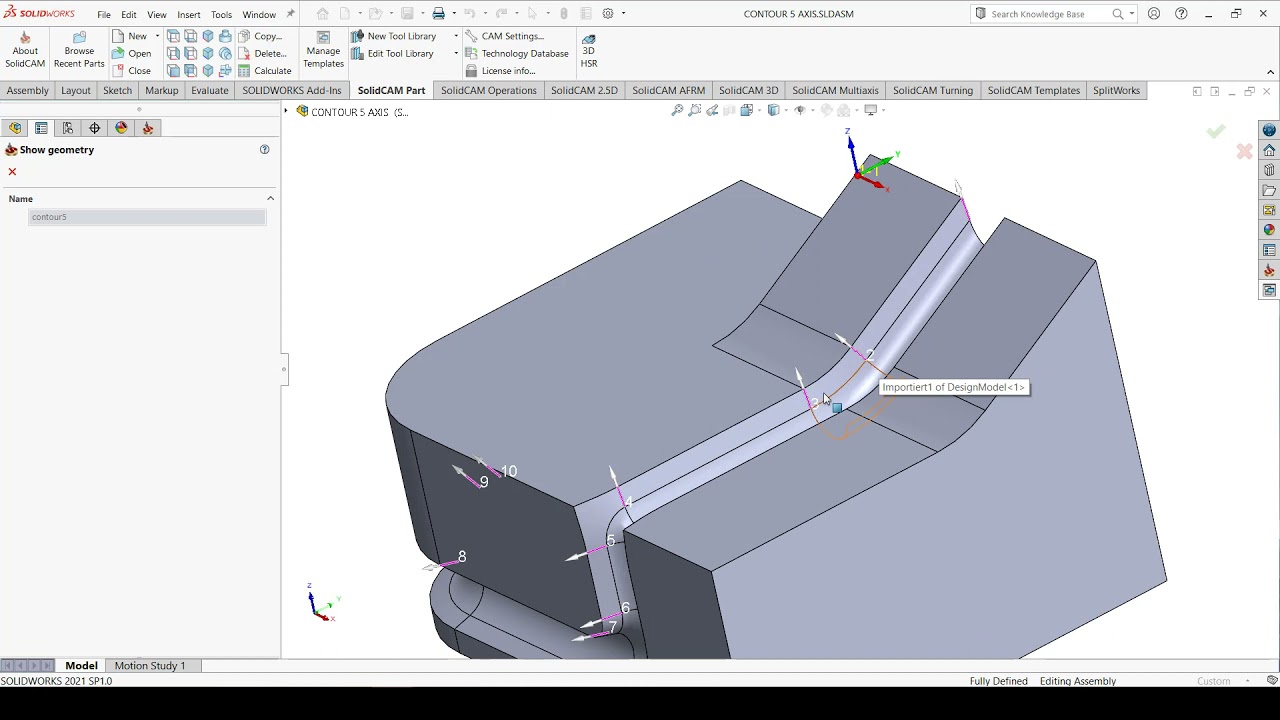The height and width of the screenshot is (720, 1280).
Task: Open the Options gear dropdown arrow
Action: 623,14
